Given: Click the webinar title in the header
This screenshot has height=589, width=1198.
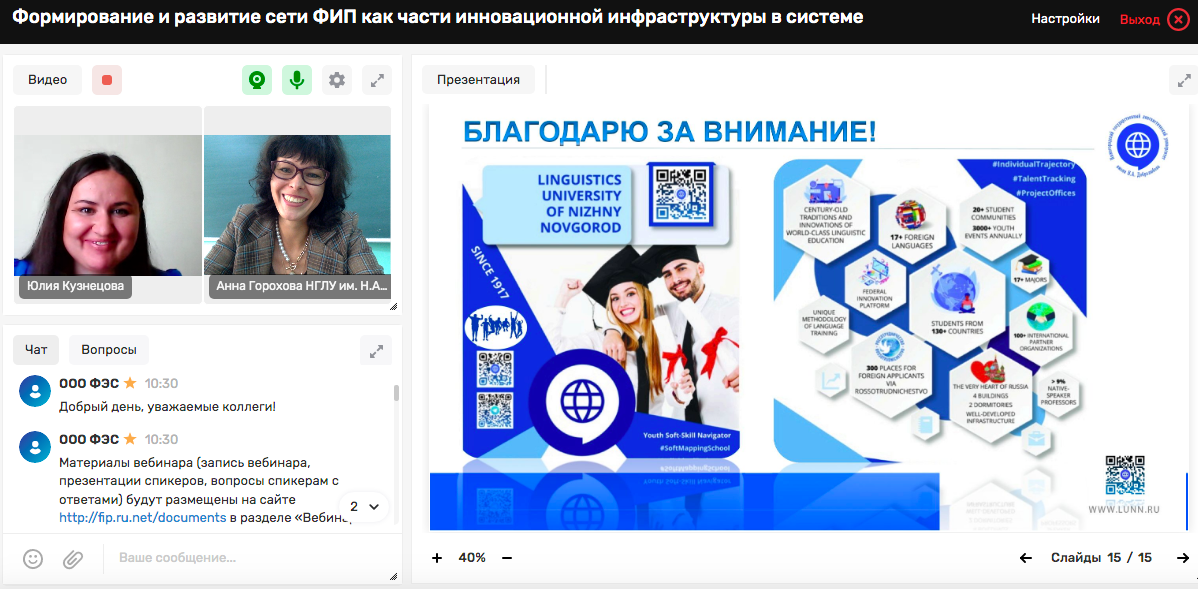Looking at the screenshot, I should click(x=438, y=18).
